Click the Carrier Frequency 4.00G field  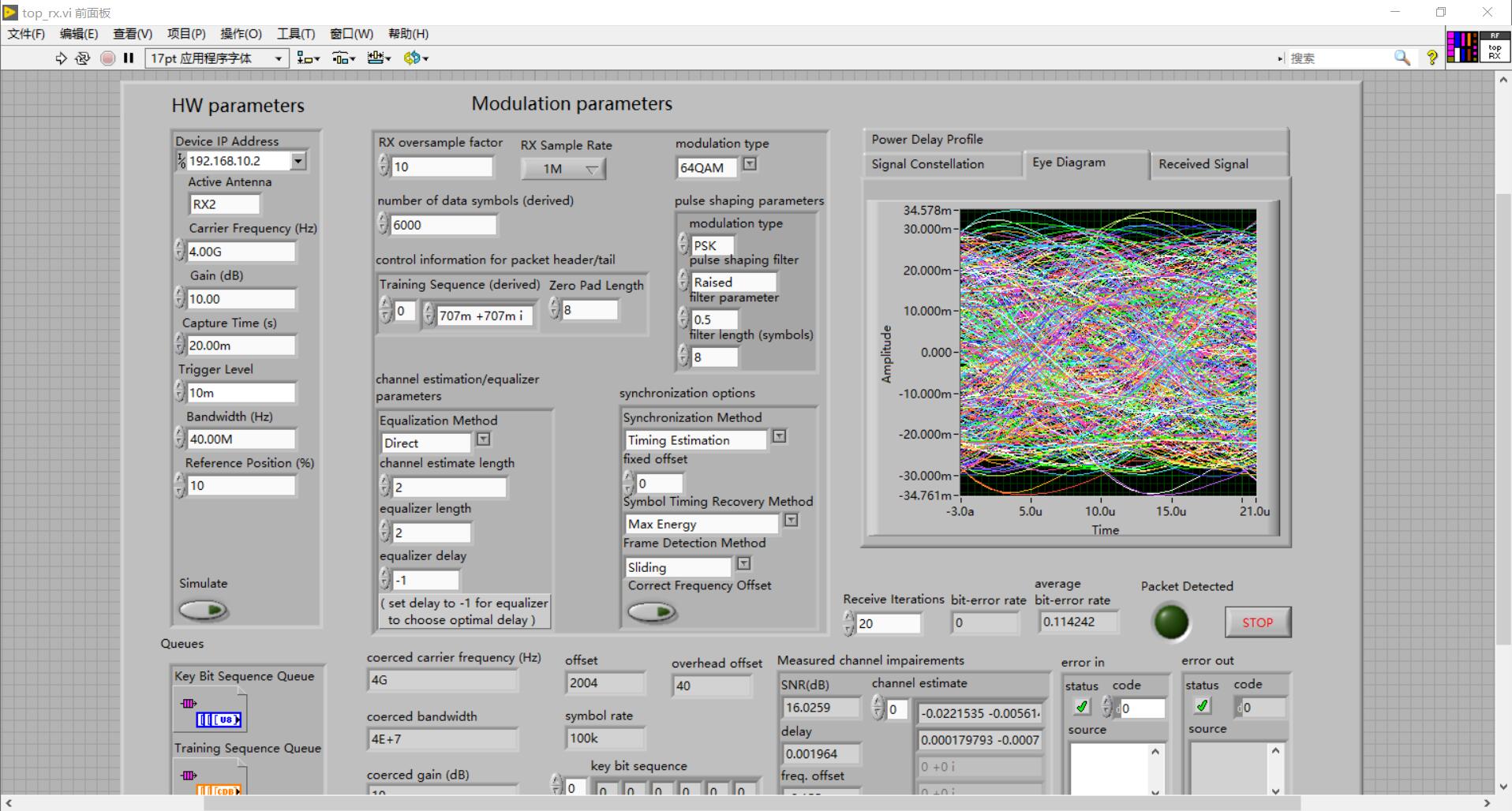241,252
